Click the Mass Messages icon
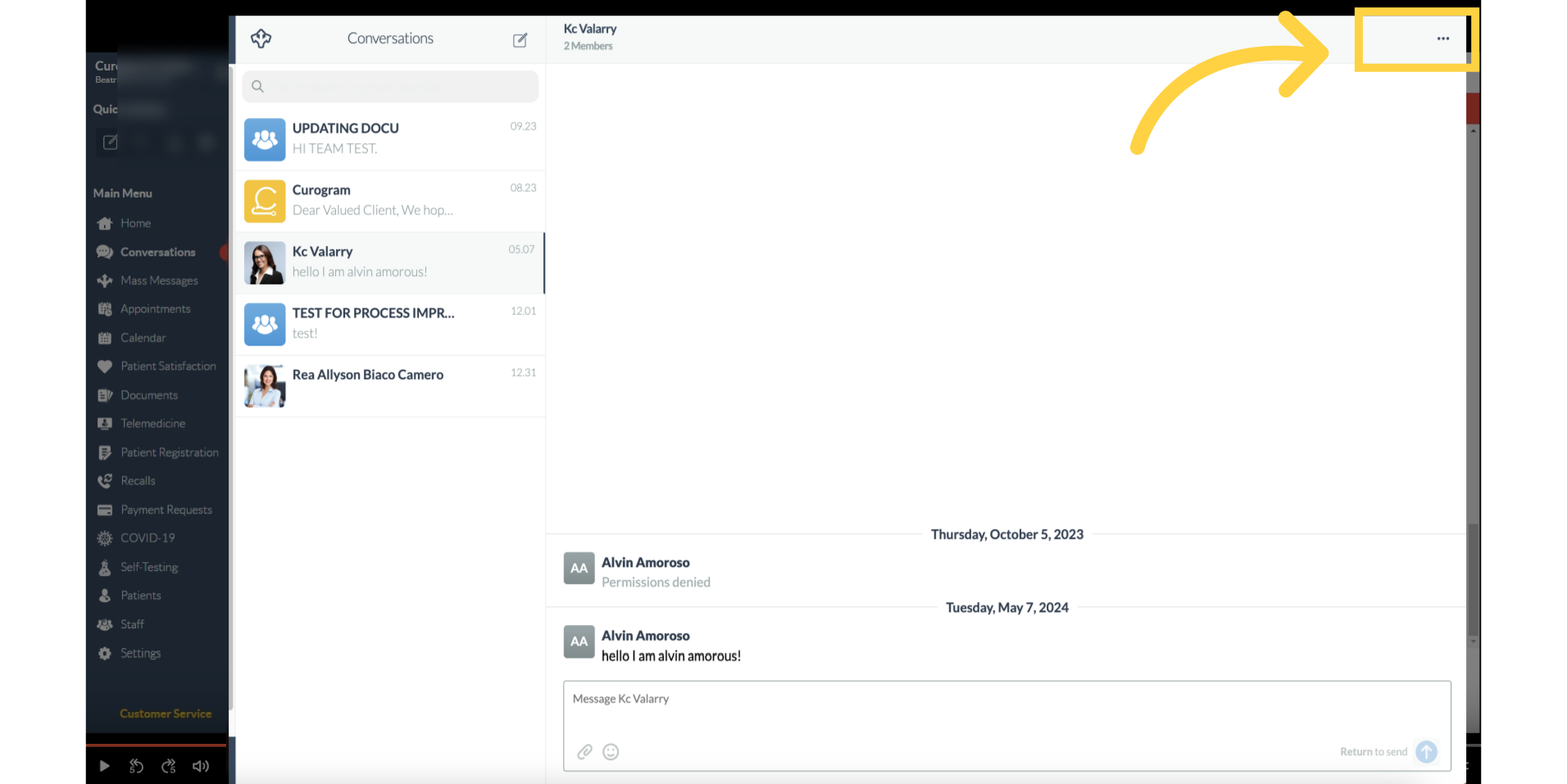 tap(105, 281)
